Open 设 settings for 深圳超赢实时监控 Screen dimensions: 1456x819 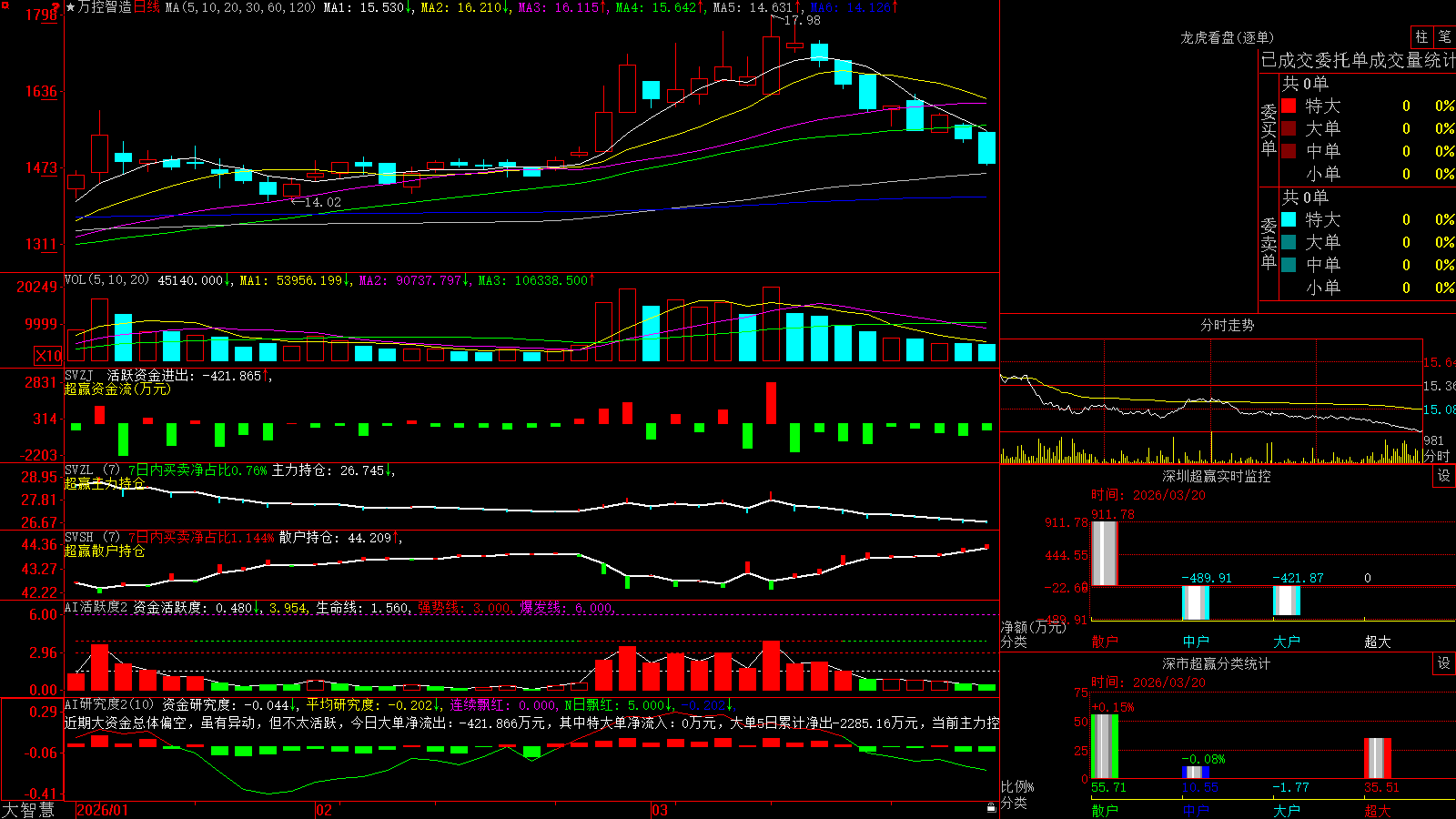pyautogui.click(x=1444, y=476)
